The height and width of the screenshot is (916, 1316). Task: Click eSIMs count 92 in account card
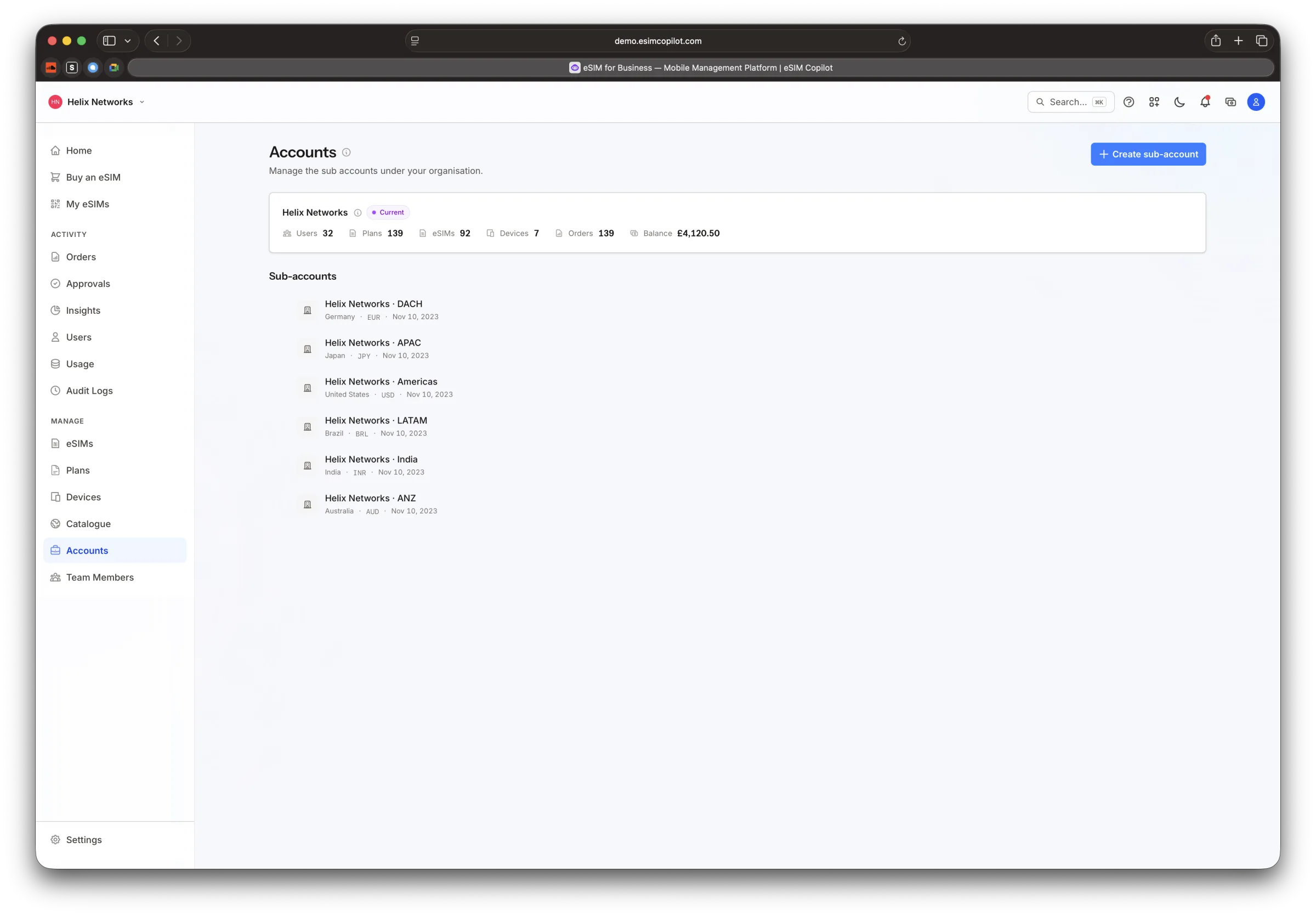[445, 233]
